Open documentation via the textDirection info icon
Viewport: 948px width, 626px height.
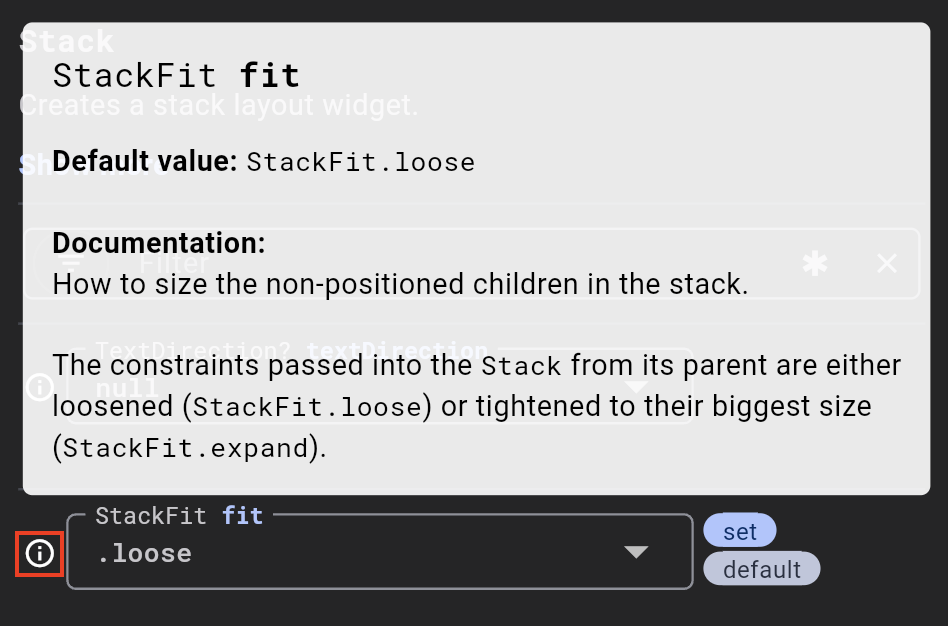tap(40, 387)
